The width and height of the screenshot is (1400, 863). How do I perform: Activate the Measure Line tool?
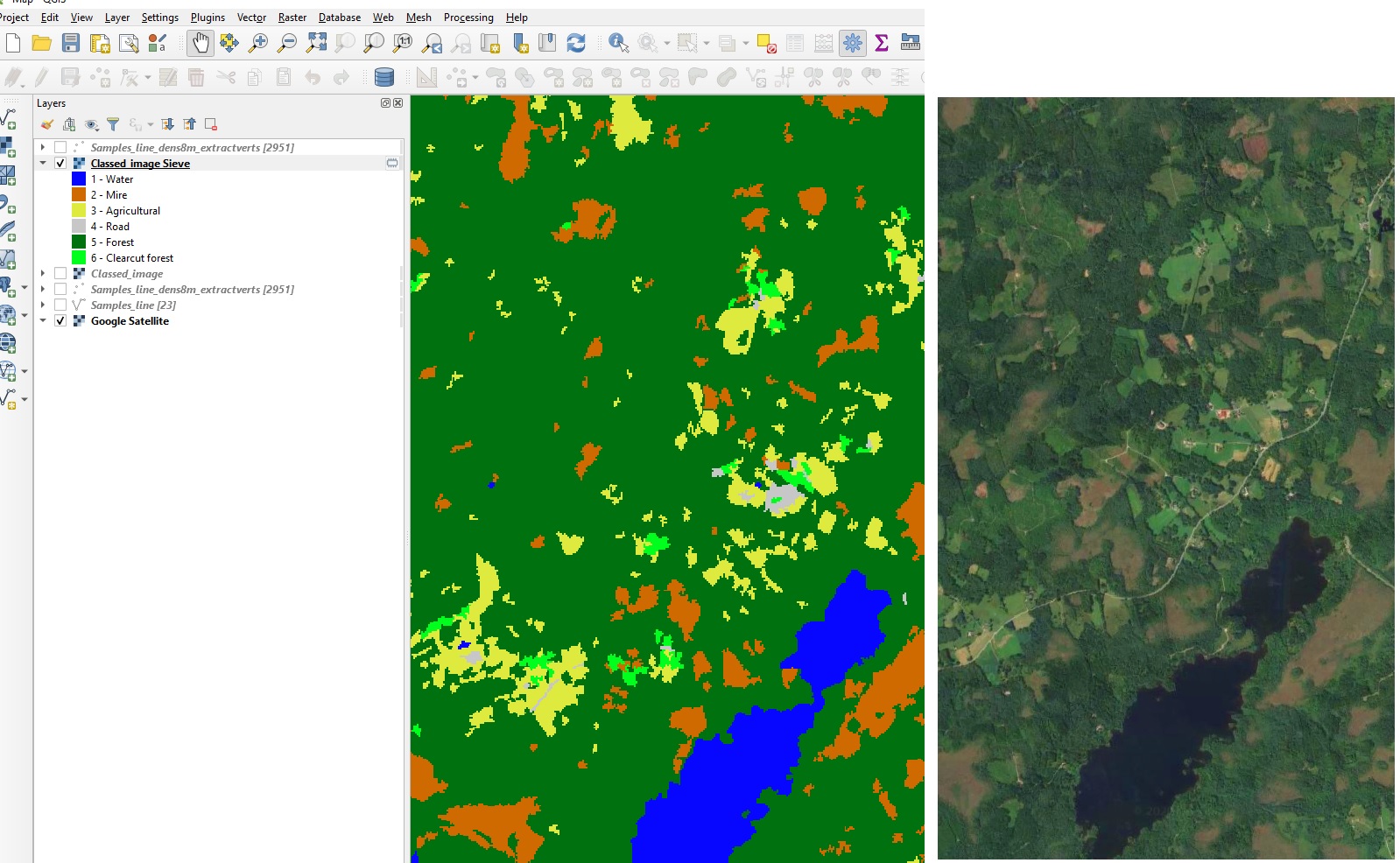(911, 43)
